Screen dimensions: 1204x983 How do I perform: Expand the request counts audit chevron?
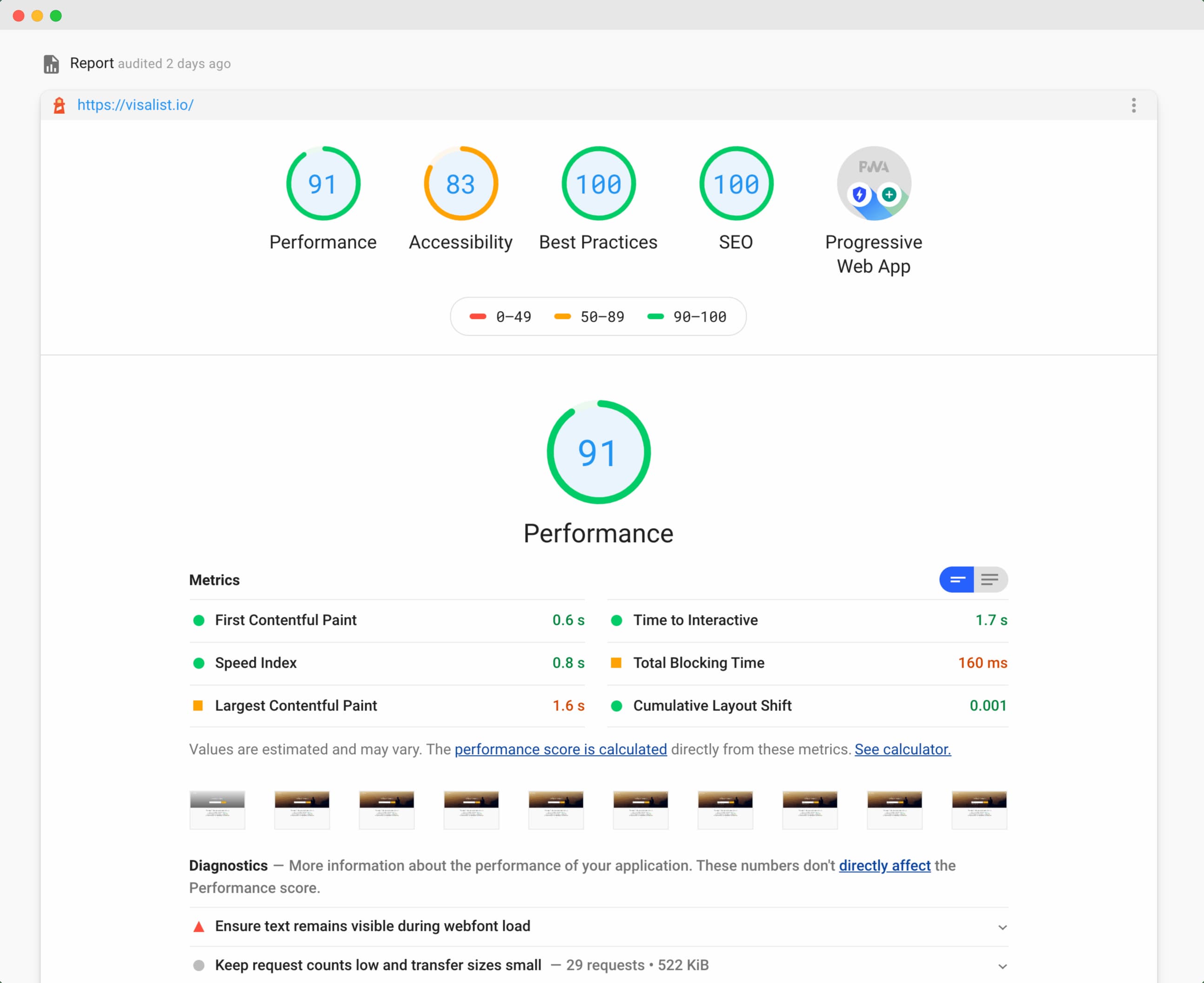1002,967
